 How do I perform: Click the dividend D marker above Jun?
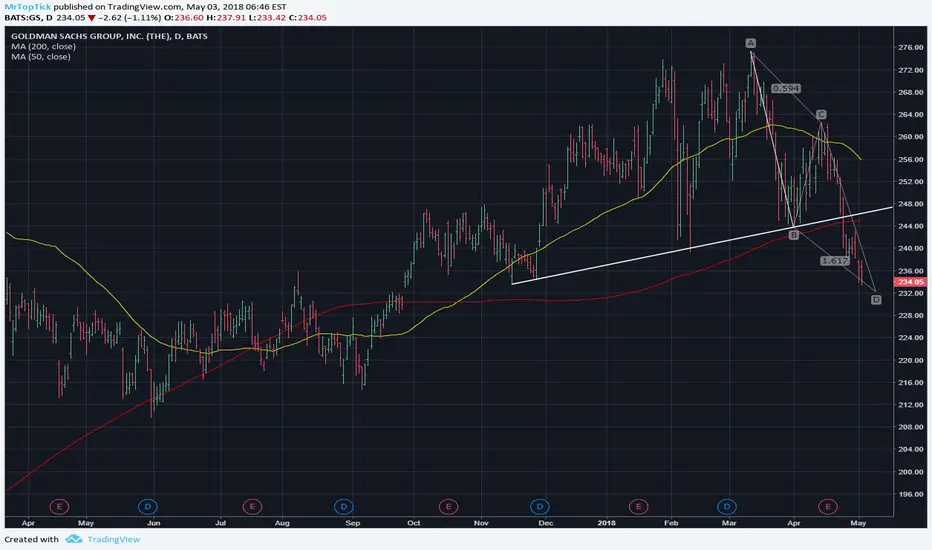coord(147,507)
